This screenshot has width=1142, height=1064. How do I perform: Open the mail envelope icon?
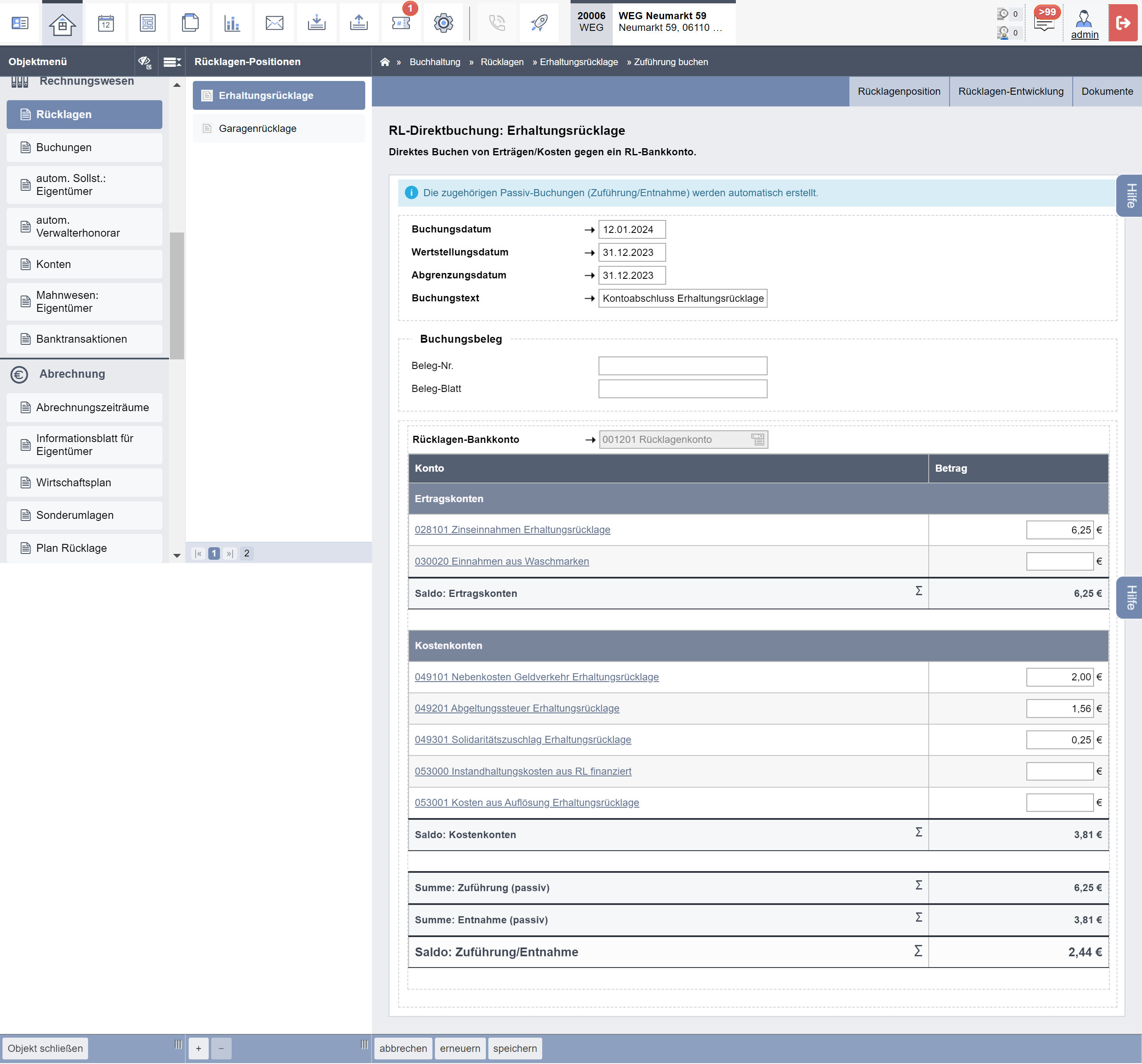[275, 23]
